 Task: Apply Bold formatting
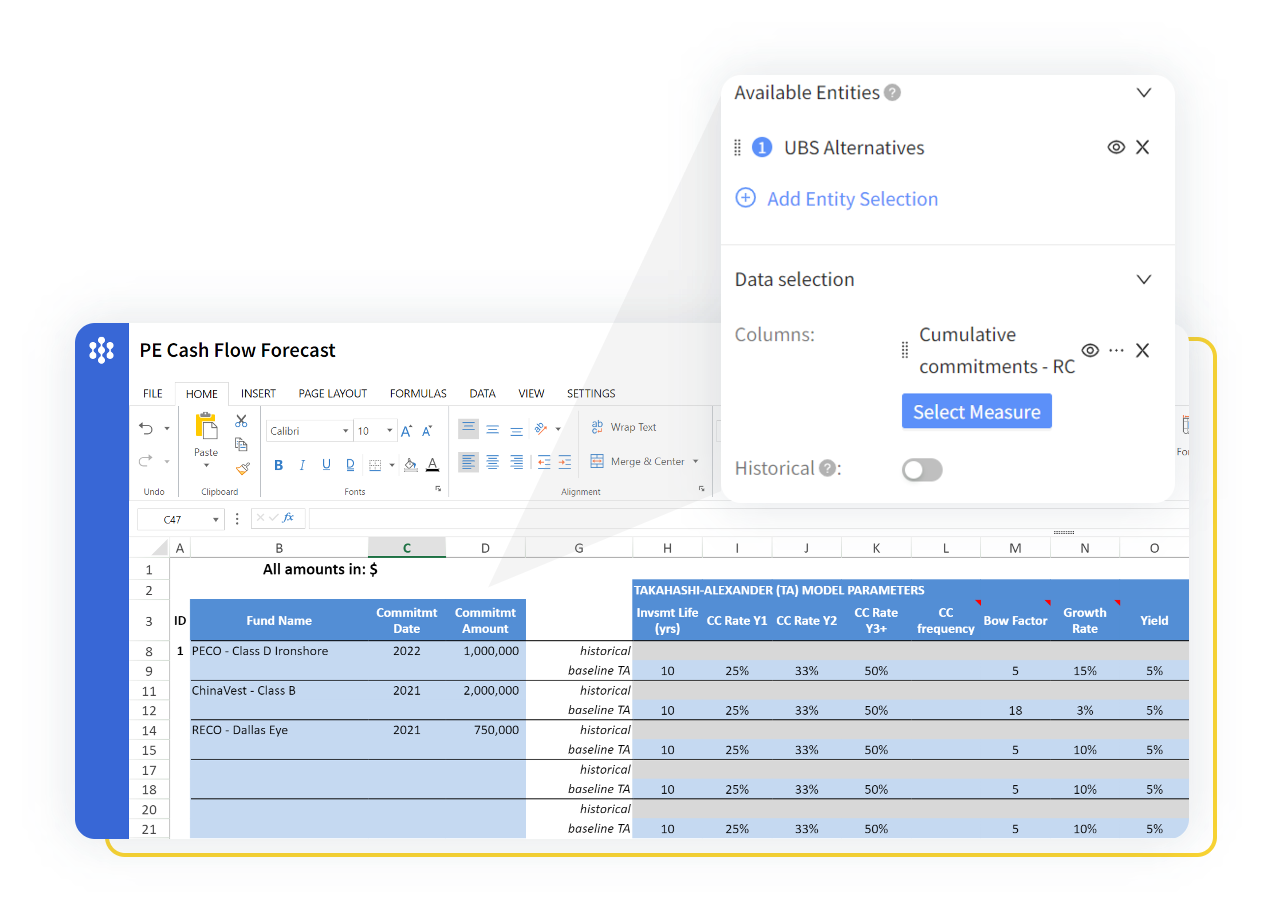(x=278, y=466)
